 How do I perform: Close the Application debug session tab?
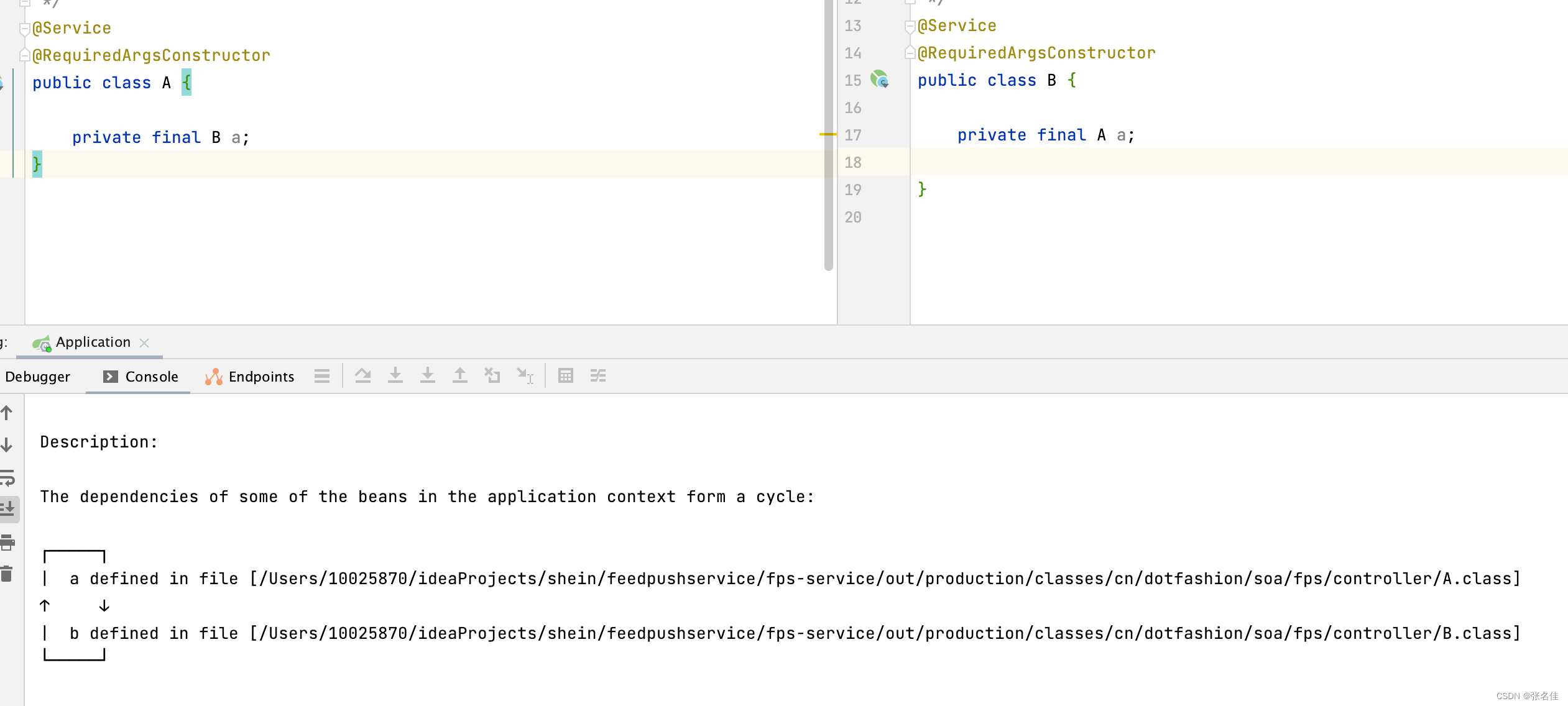point(145,342)
